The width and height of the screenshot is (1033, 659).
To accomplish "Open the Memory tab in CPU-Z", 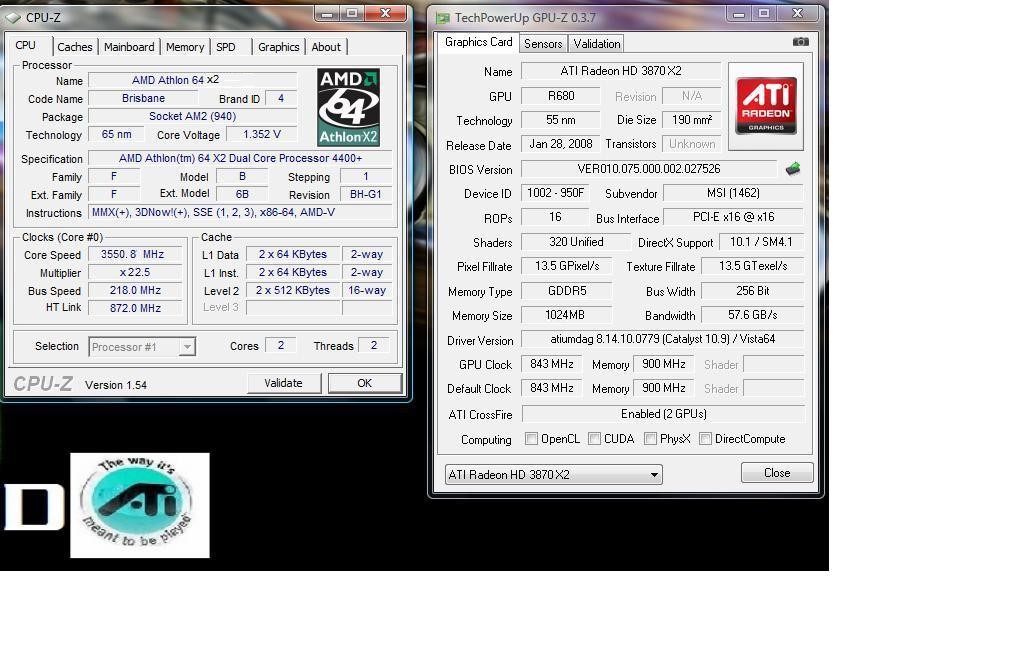I will tap(185, 47).
